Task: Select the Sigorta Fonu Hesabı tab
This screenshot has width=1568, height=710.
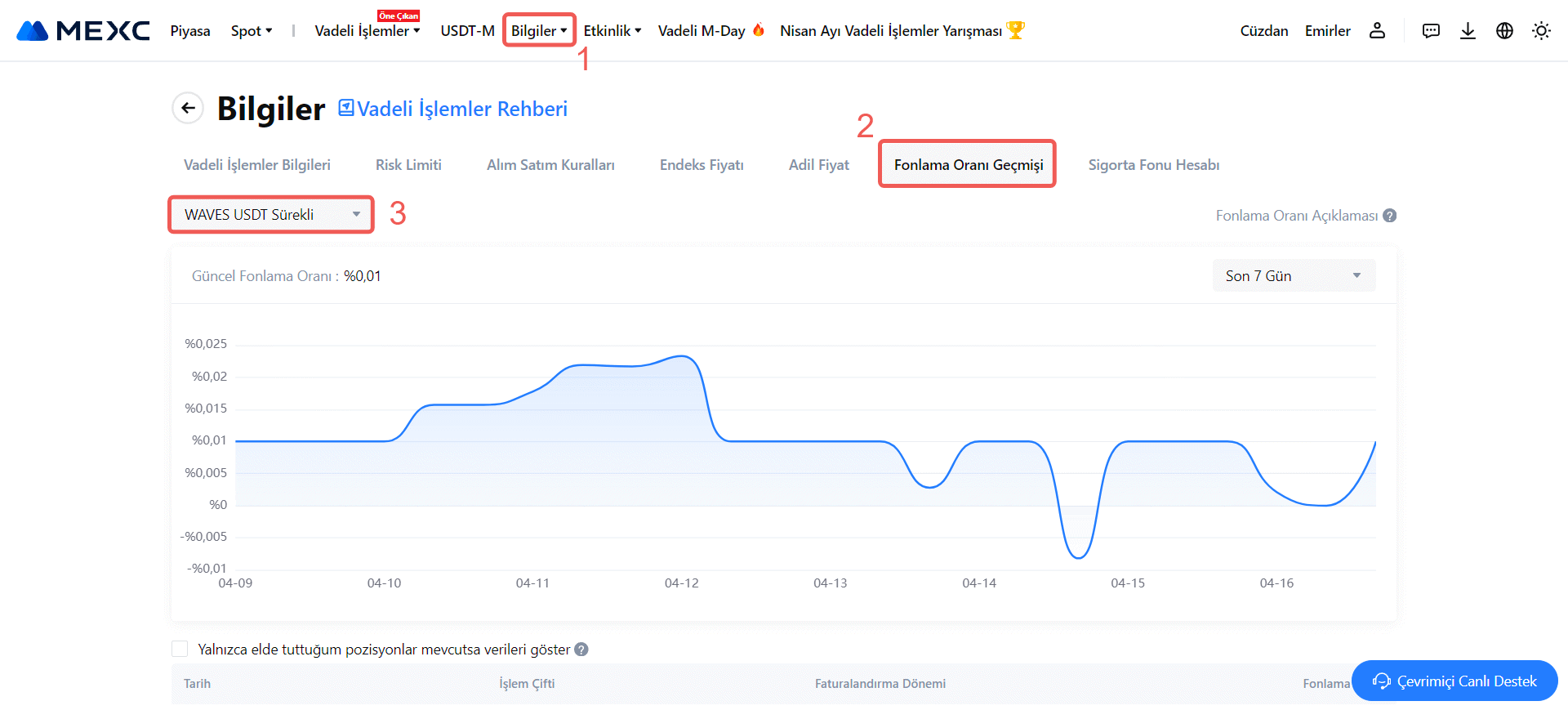Action: click(1153, 165)
